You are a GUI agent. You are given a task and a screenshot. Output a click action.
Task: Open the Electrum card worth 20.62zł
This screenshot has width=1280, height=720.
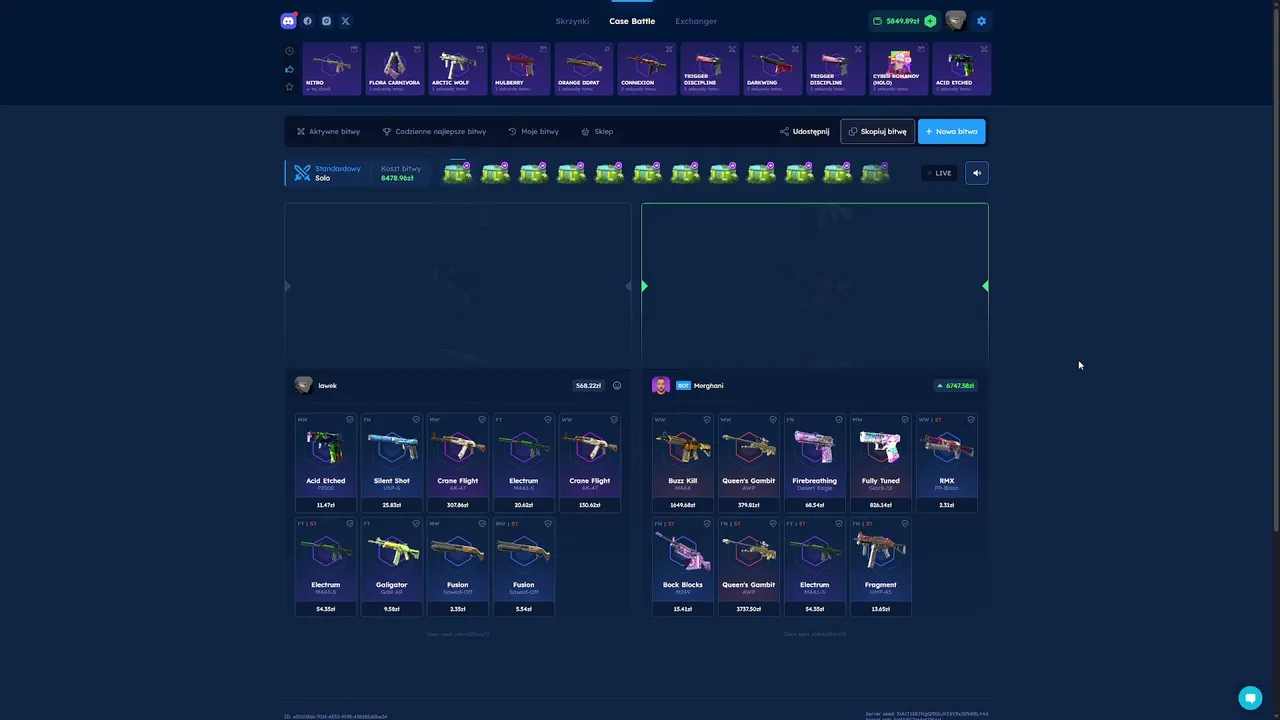click(523, 463)
